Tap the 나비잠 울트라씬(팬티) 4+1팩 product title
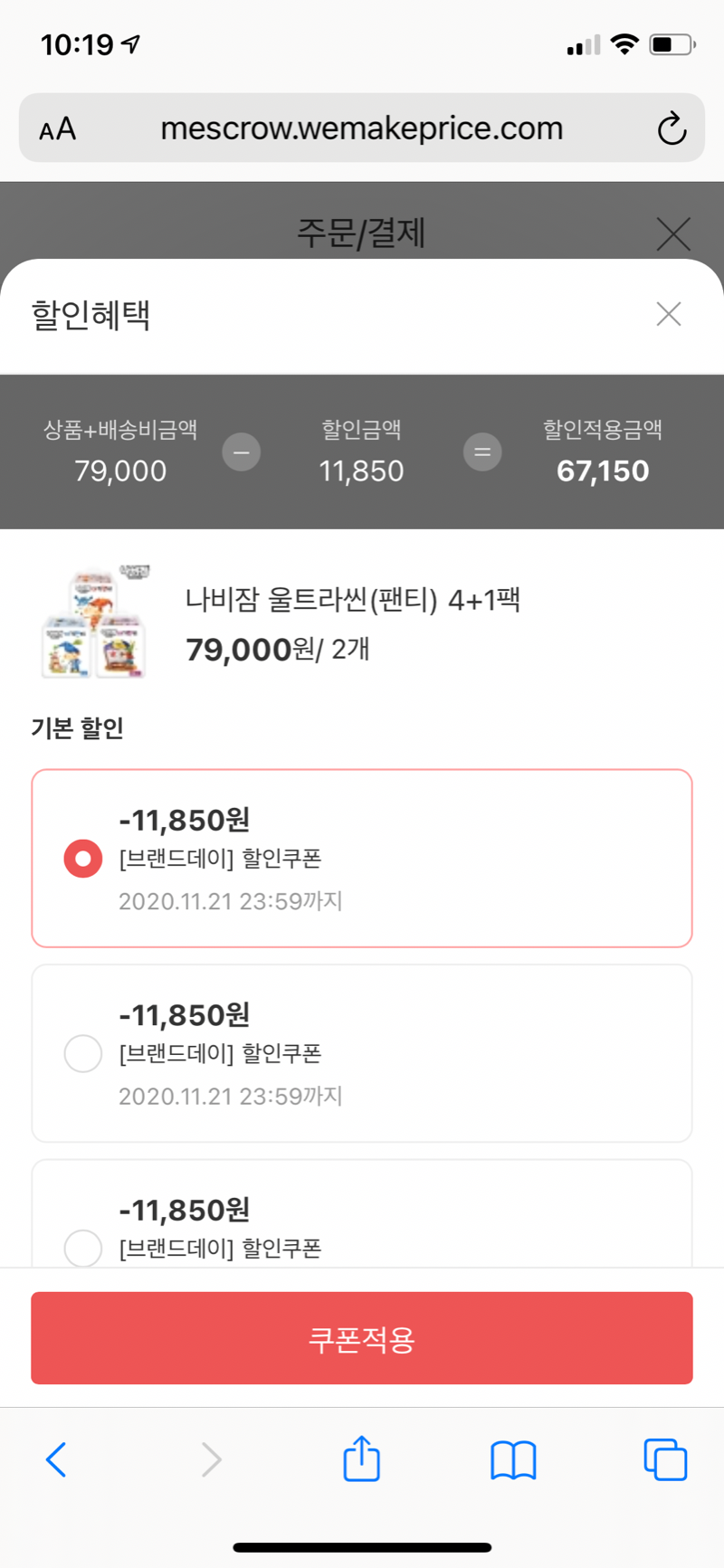The image size is (724, 1568). pos(353,599)
